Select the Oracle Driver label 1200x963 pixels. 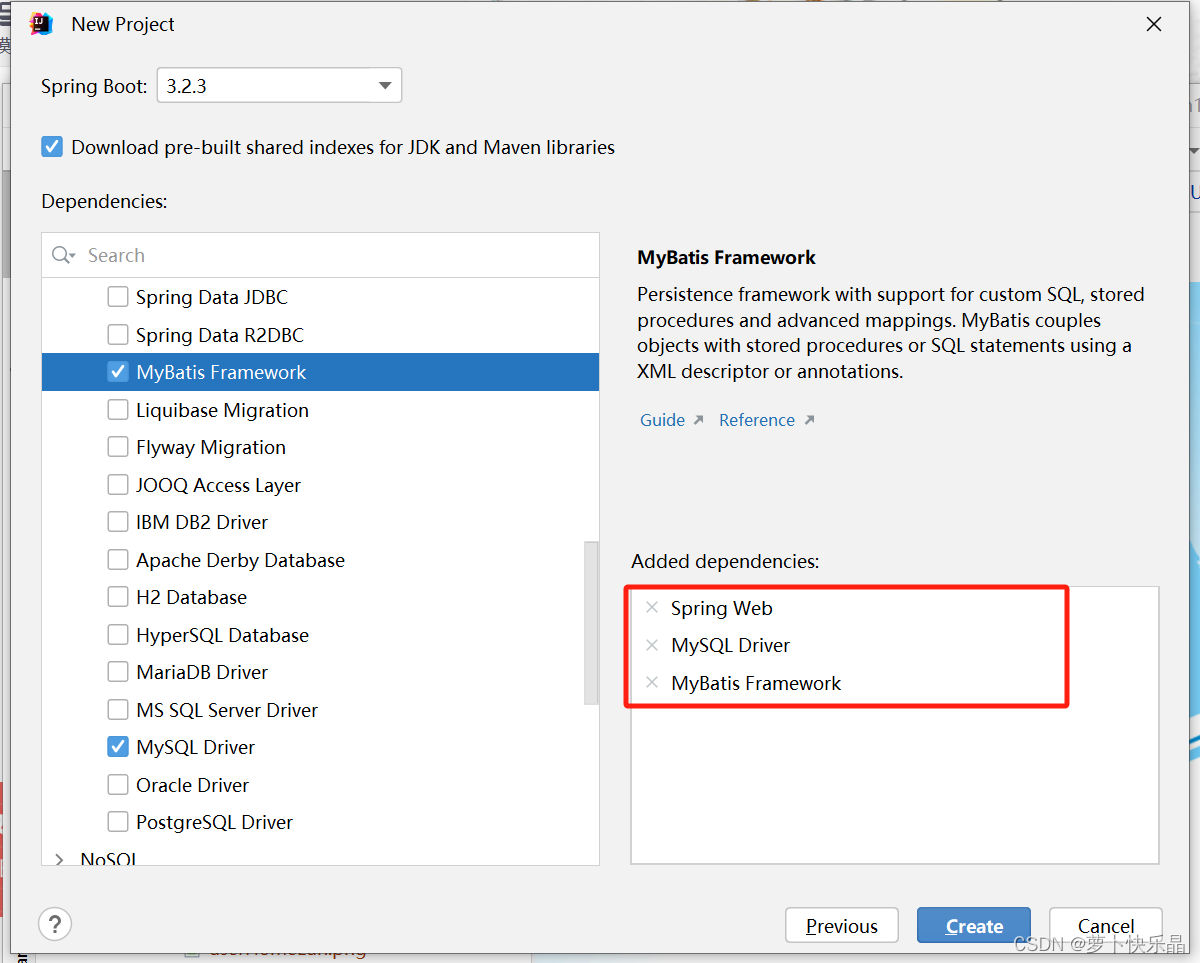(x=193, y=785)
